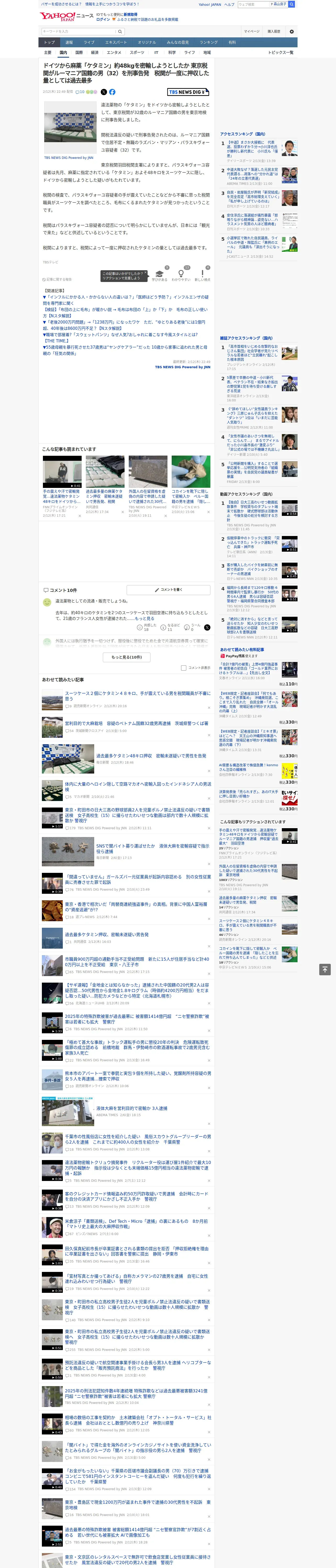Viewport: 336px width, 1568px height.
Task: Click the TBS NEWS DIG logo
Action: pyautogui.click(x=188, y=92)
